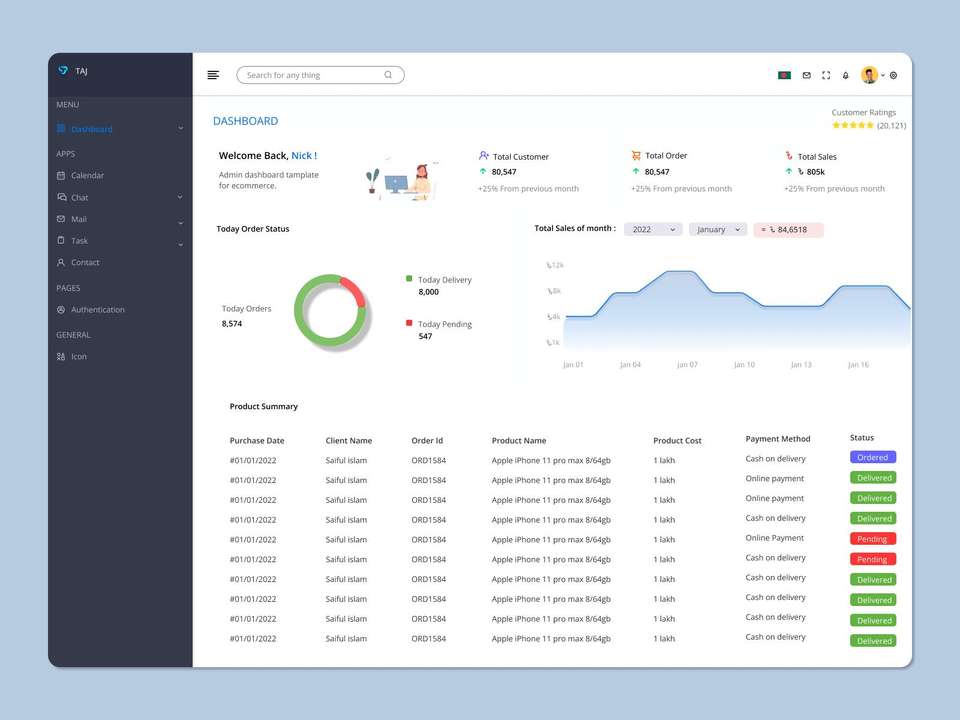Open the user avatar profile dropdown
Image resolution: width=960 pixels, height=720 pixels.
click(x=872, y=75)
